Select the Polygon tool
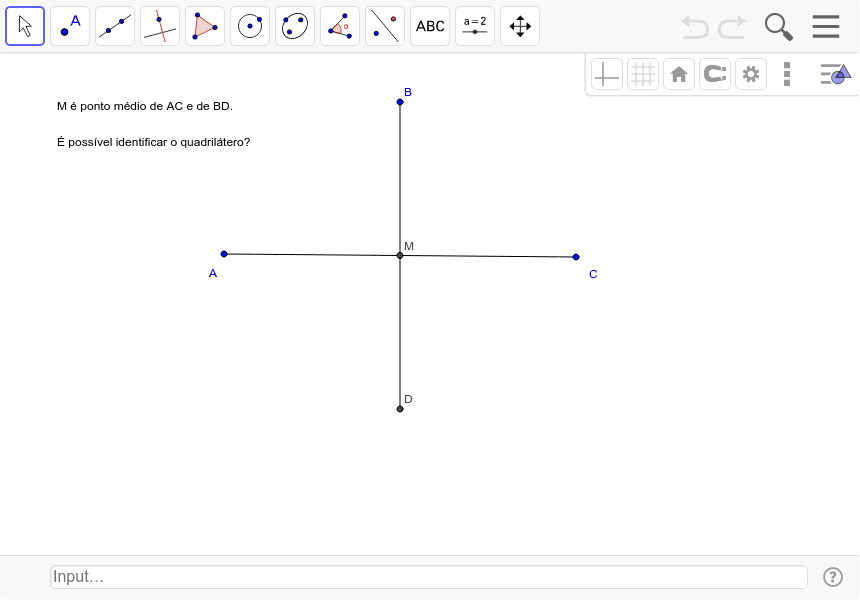Image resolution: width=860 pixels, height=600 pixels. (205, 26)
